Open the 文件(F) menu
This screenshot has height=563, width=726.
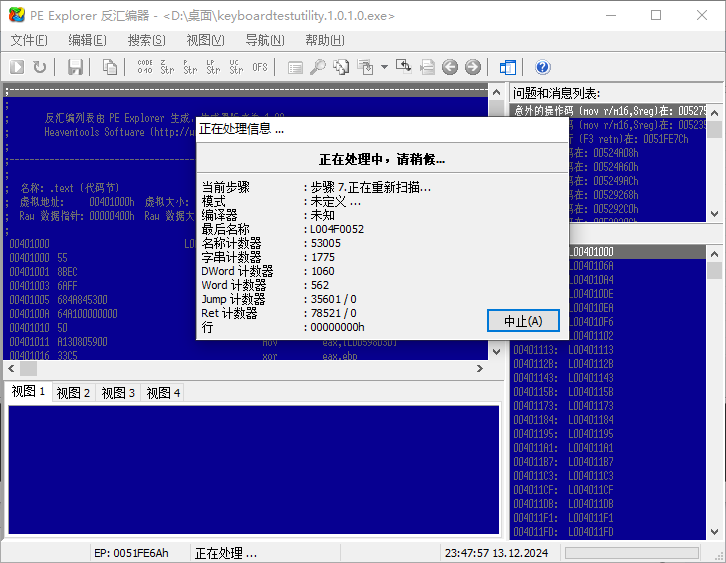click(29, 40)
